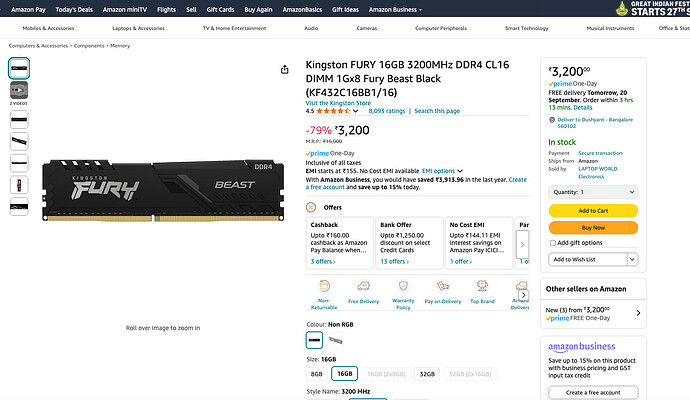
Task: Click the main Kingston FURY product image
Action: [x=163, y=190]
